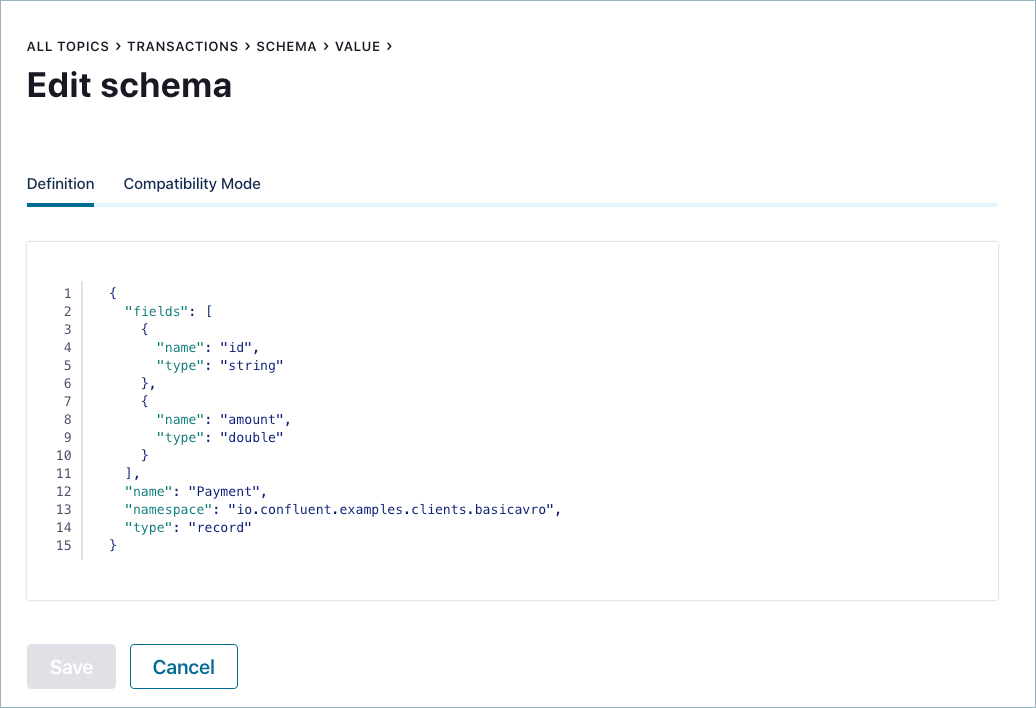Click line number 15 in the gutter
Viewport: 1036px width, 708px height.
pos(64,546)
